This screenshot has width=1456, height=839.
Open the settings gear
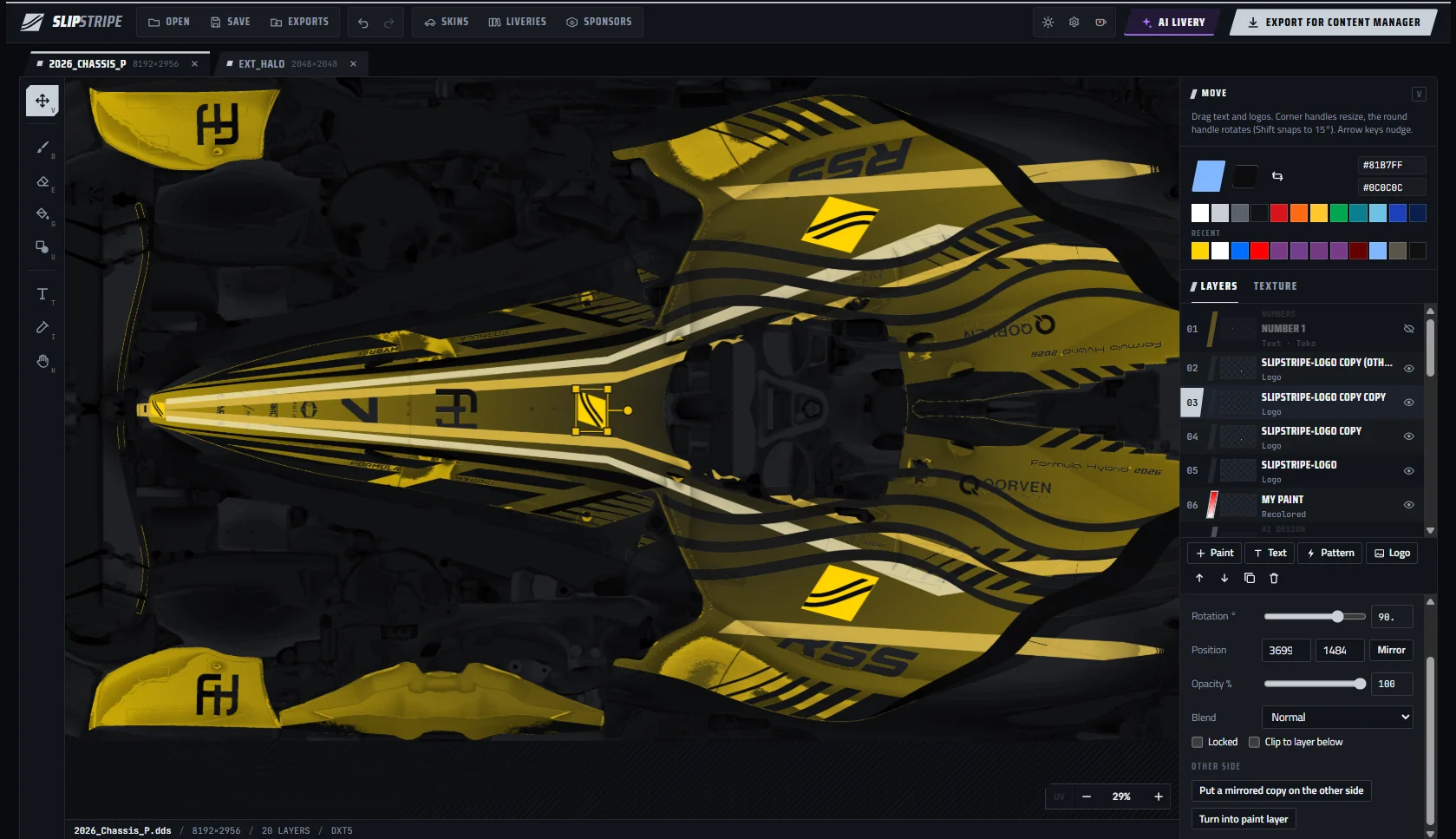pyautogui.click(x=1074, y=23)
